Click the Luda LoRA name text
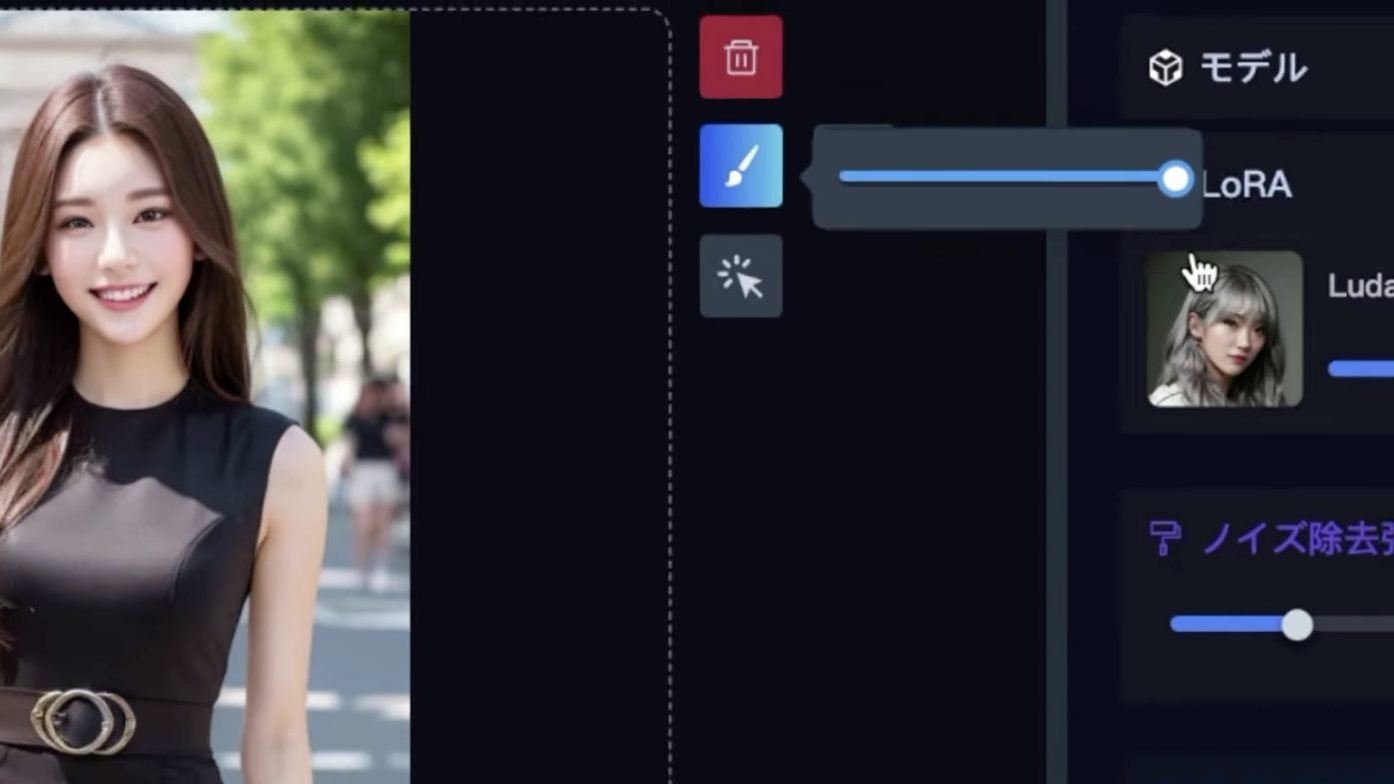Viewport: 1394px width, 784px height. [1360, 286]
